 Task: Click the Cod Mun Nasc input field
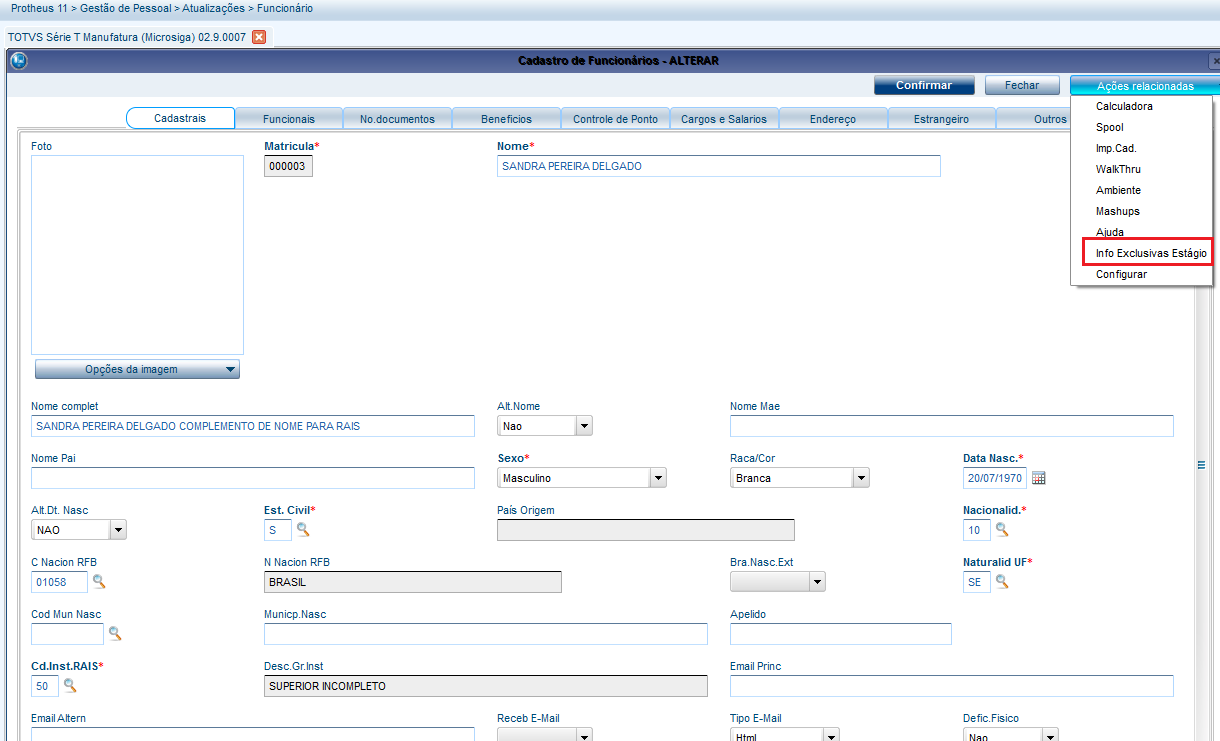point(67,634)
